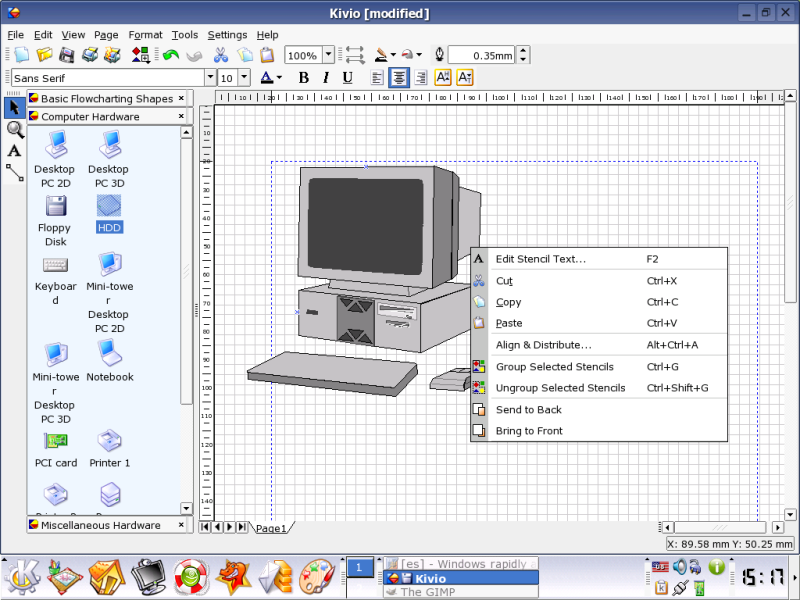Go to the first page navigation button
The width and height of the screenshot is (800, 600).
point(205,527)
